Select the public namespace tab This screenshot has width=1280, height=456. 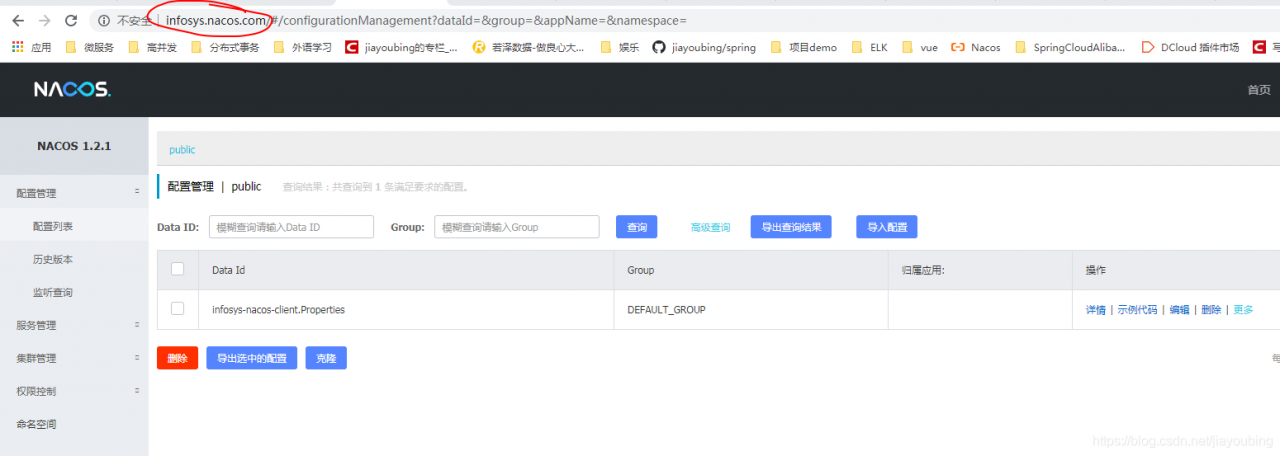182,149
